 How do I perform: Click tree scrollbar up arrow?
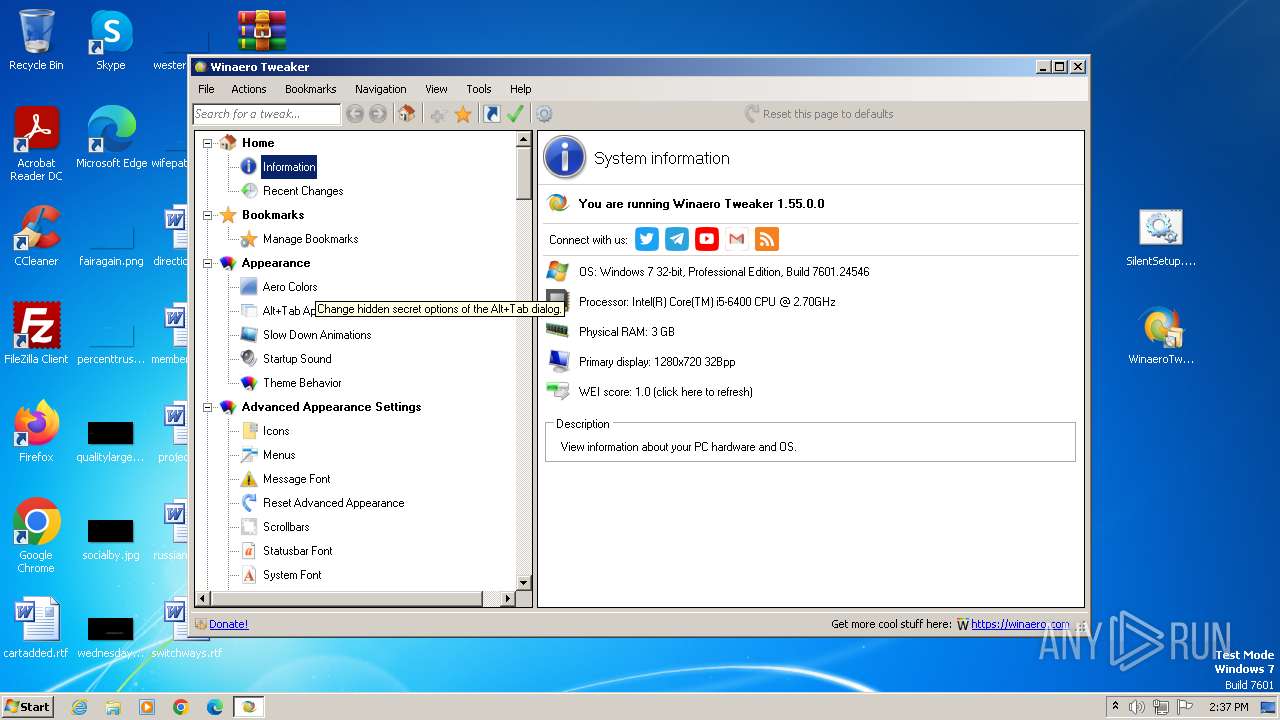524,140
